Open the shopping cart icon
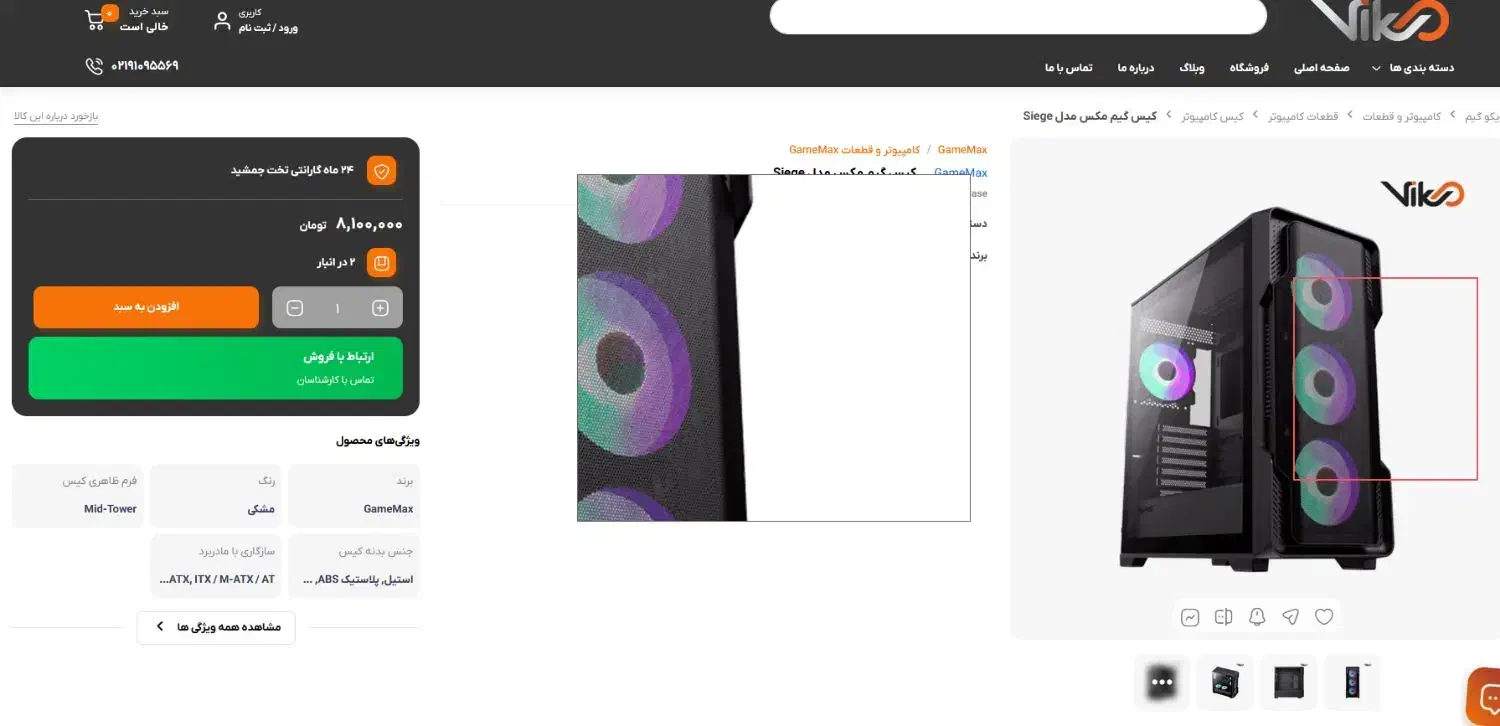This screenshot has width=1500, height=726. 97,19
